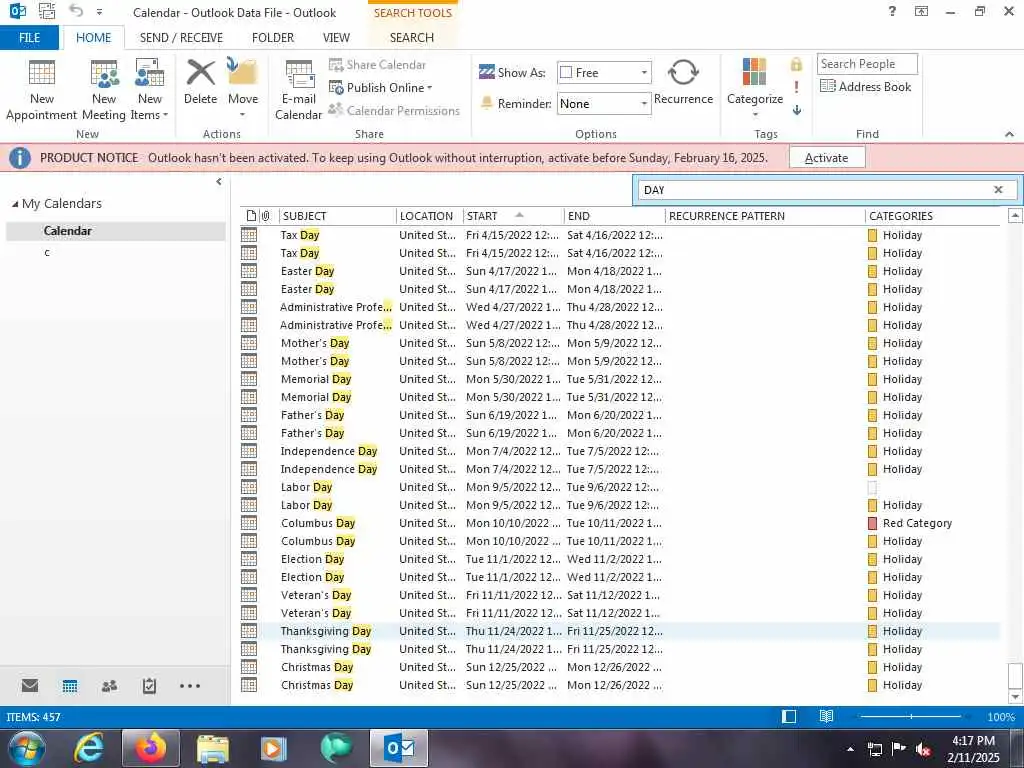Switch to Tasks navigation icon

point(149,686)
